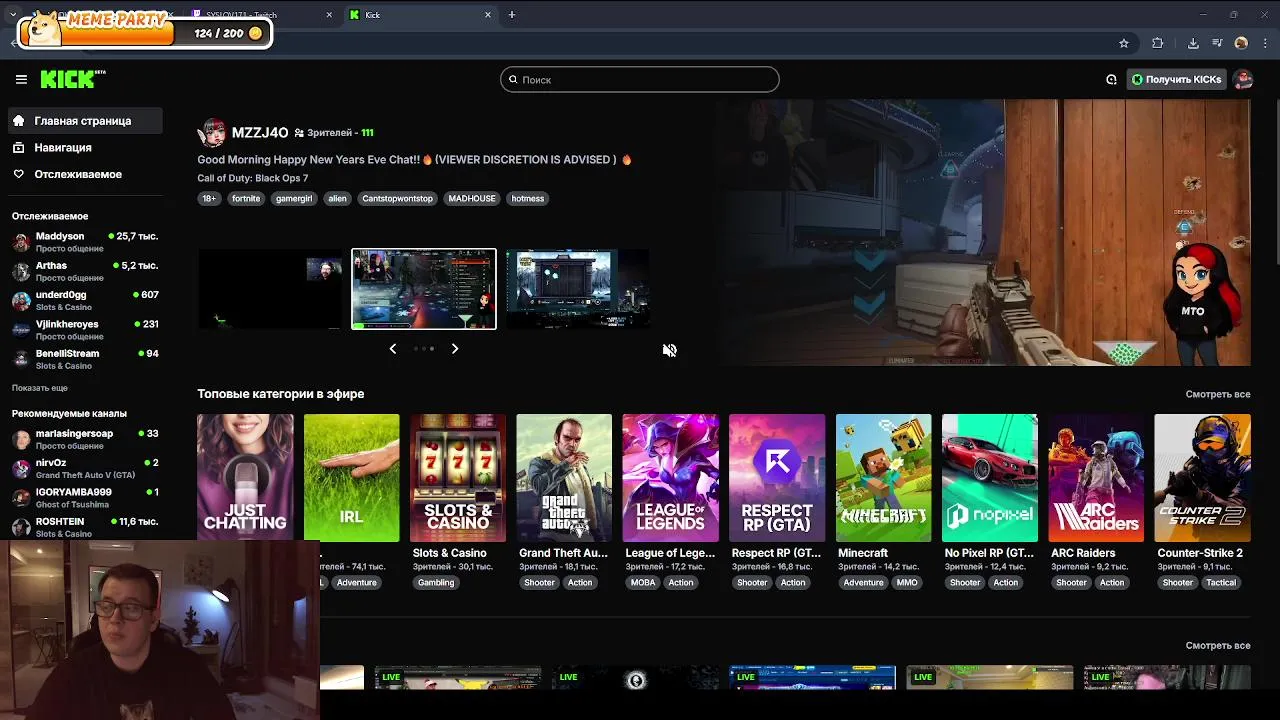Open No Pixel RP category card
The height and width of the screenshot is (720, 1280).
coord(990,477)
